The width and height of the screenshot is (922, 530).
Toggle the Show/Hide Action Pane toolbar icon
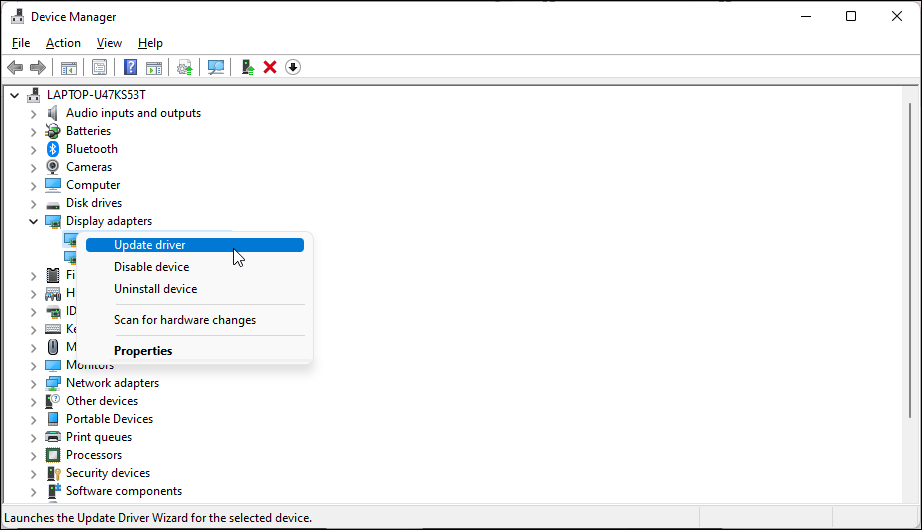tap(153, 68)
